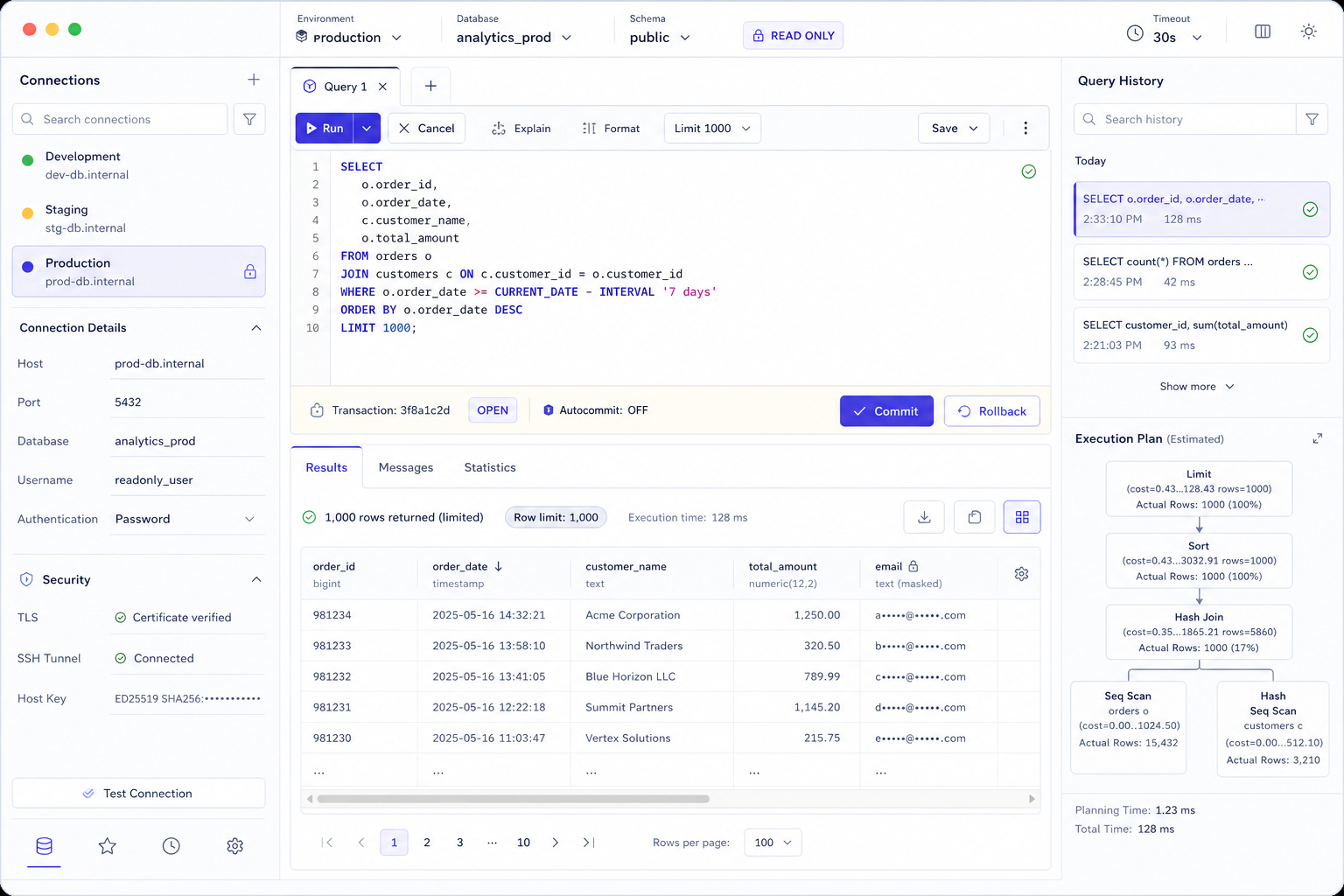
Task: Click the lock icon on Production connection
Action: click(250, 272)
